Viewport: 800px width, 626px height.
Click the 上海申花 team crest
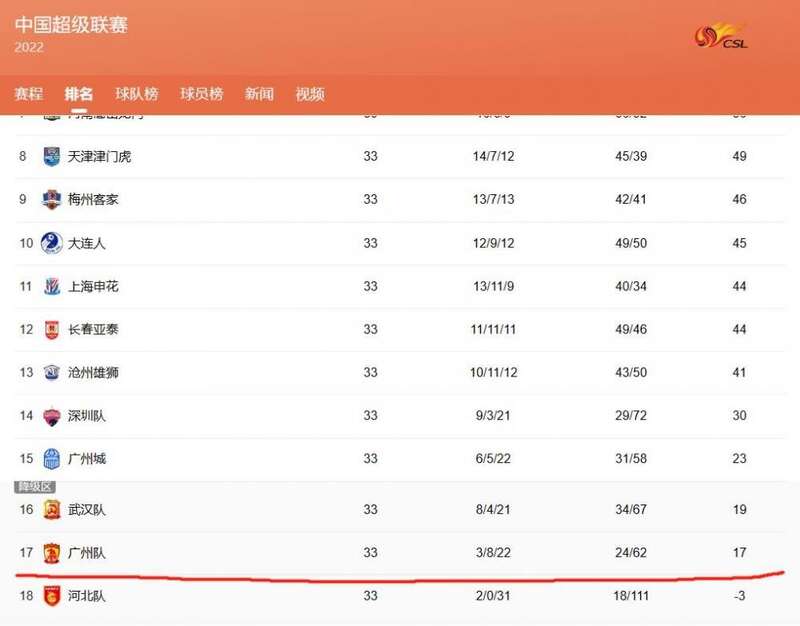coord(52,286)
